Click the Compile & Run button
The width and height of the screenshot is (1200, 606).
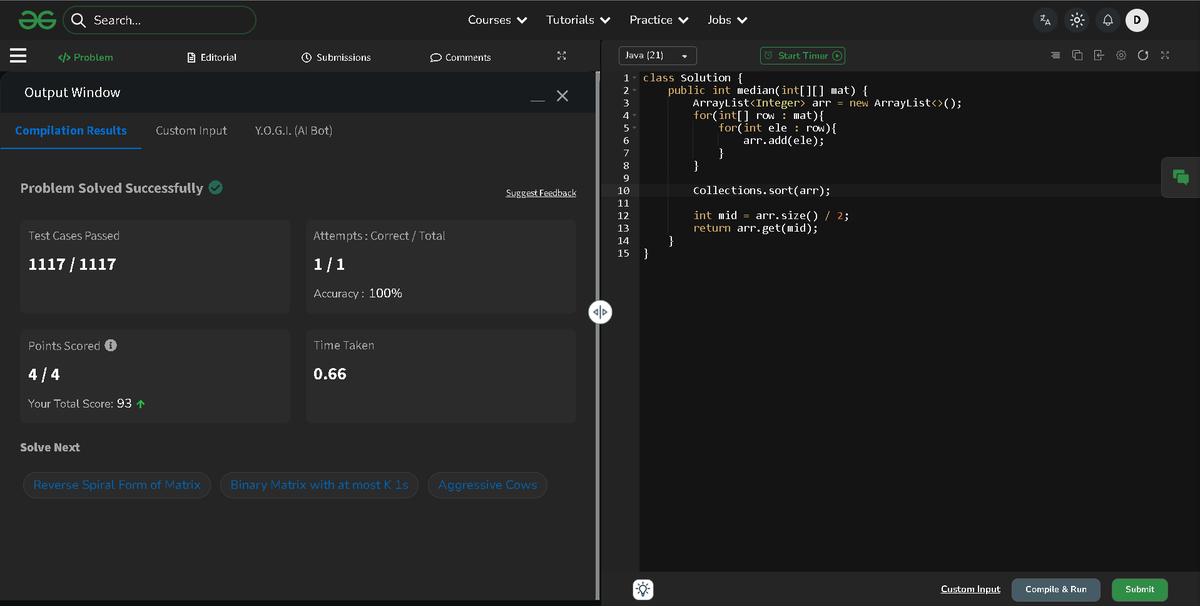[x=1056, y=589]
